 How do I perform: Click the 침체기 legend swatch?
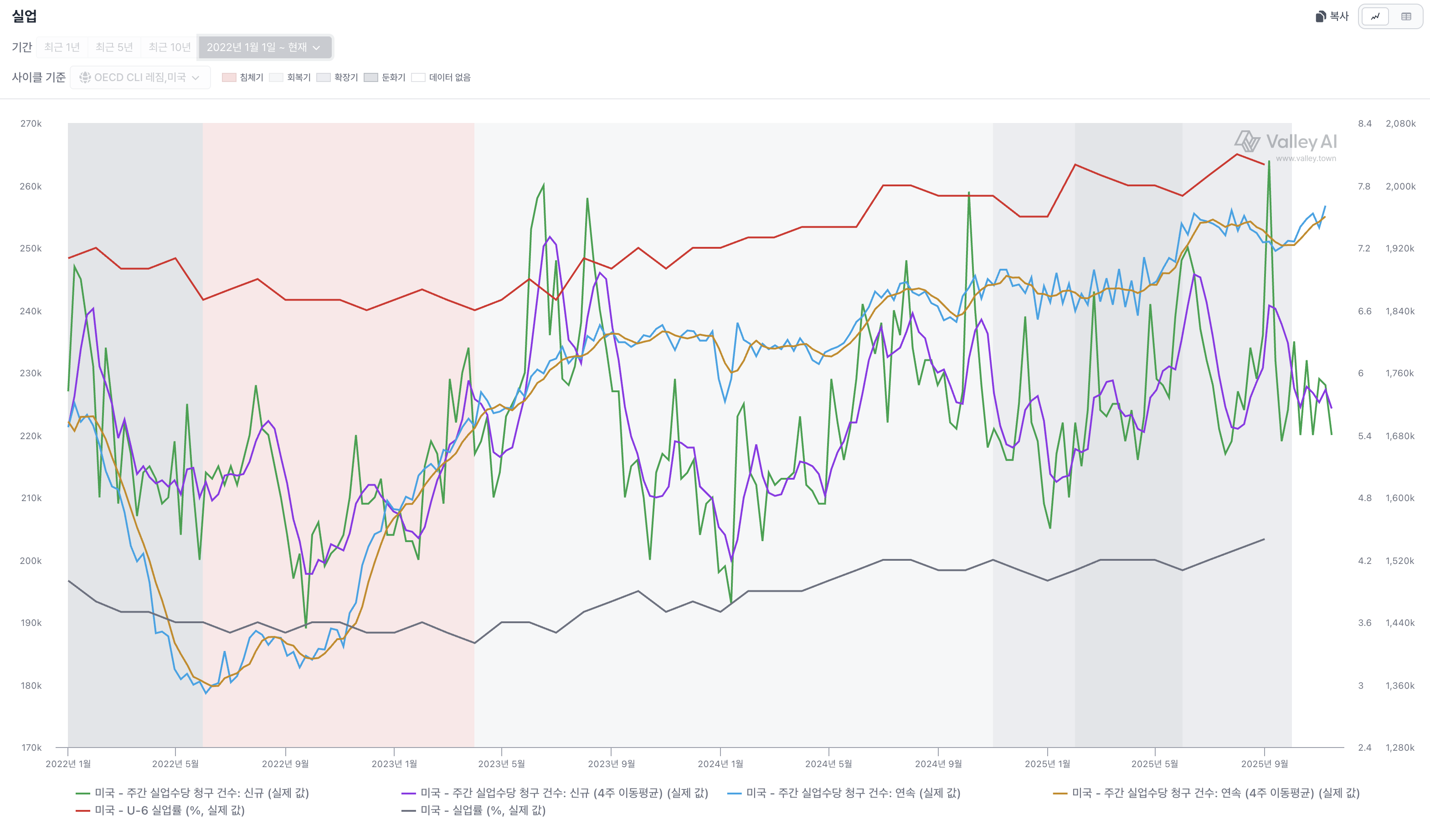(229, 78)
